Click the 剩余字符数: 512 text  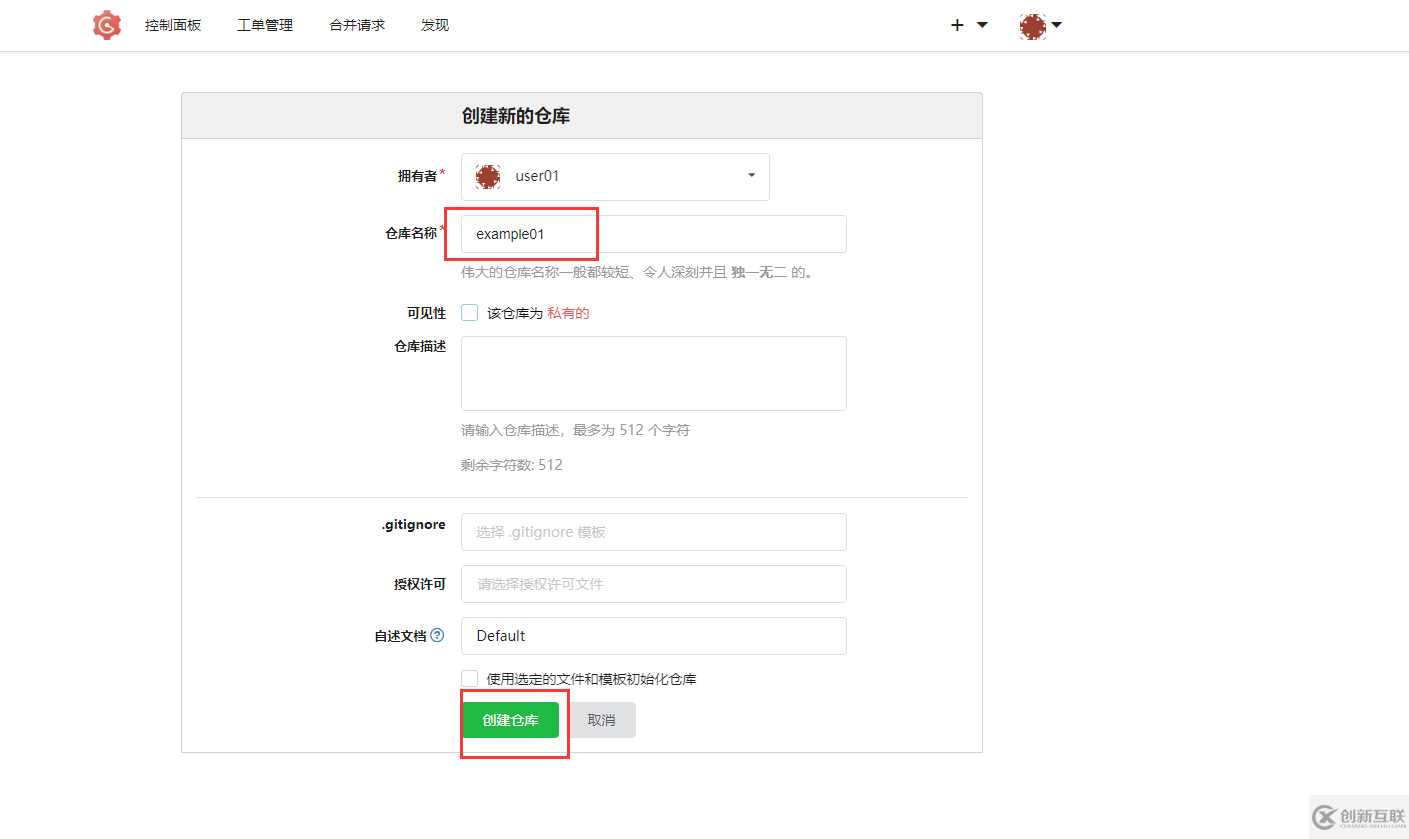[512, 465]
